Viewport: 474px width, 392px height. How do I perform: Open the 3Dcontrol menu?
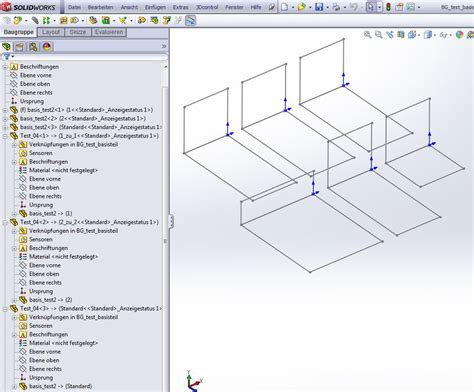point(207,7)
